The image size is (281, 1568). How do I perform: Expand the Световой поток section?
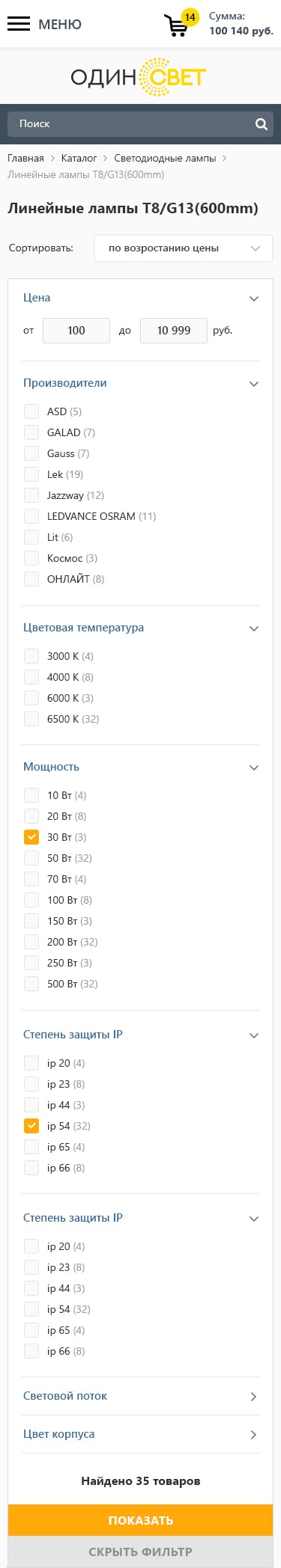(x=140, y=1396)
